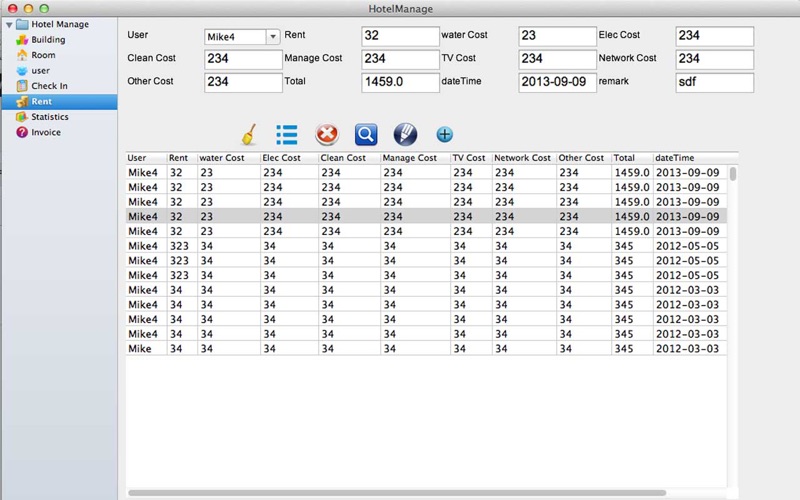Focus the Elec Cost input field

(x=714, y=36)
